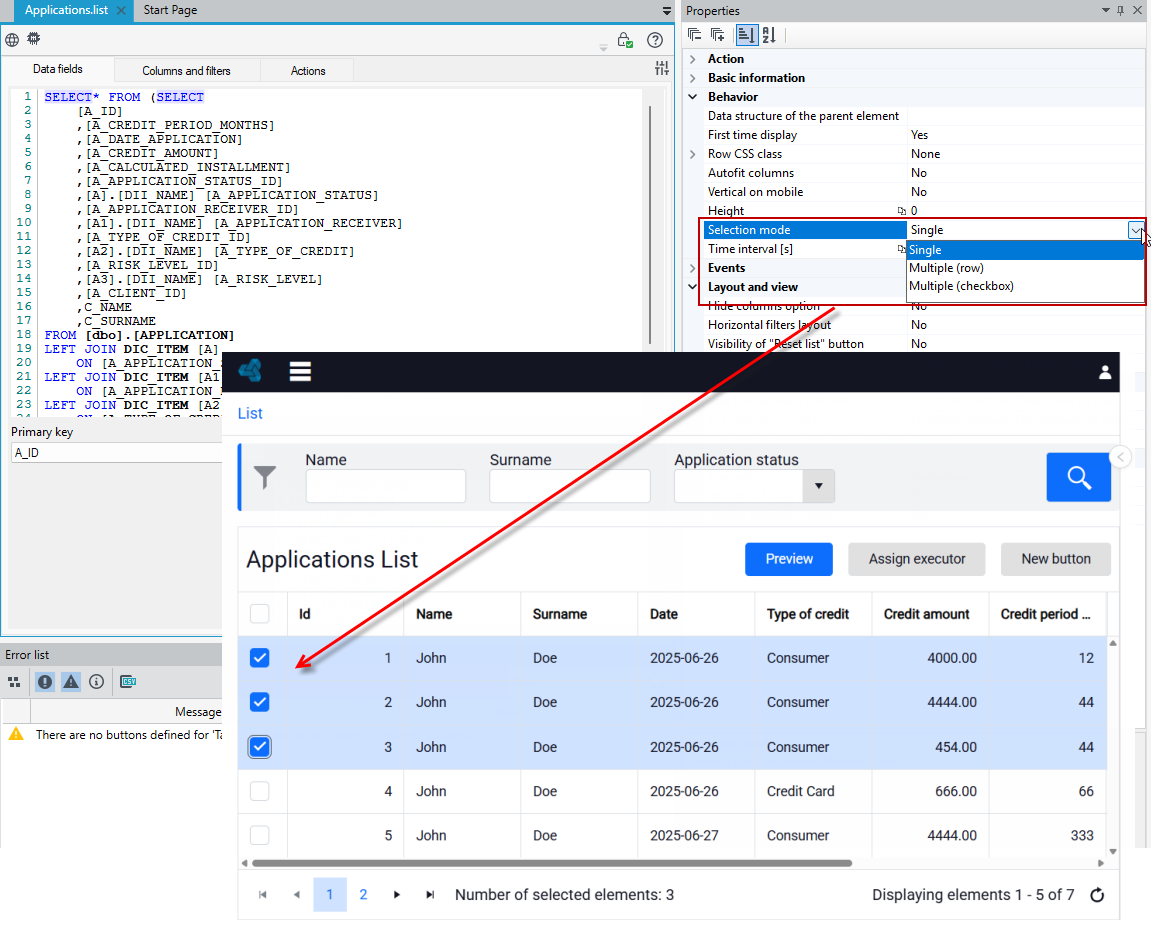Click the globe icon in the editor toolbar
Viewport: 1175px width, 927px height.
[x=12, y=40]
